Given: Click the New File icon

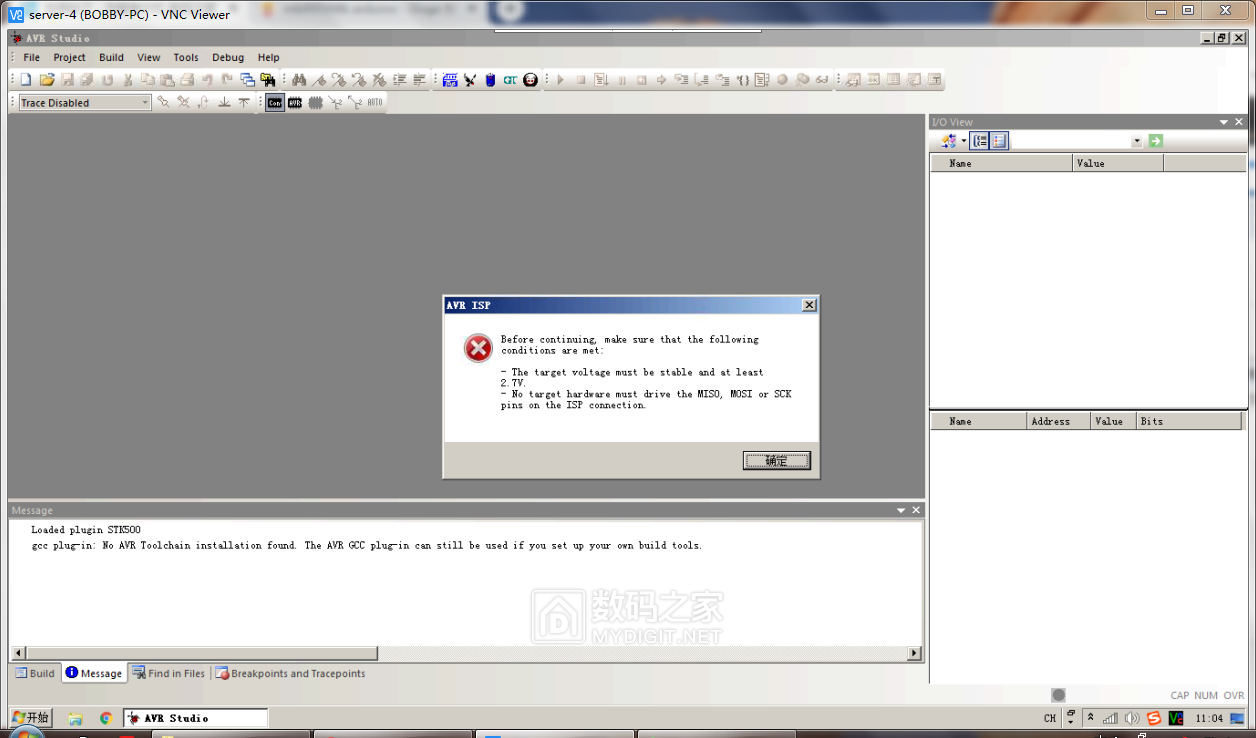Looking at the screenshot, I should (26, 79).
